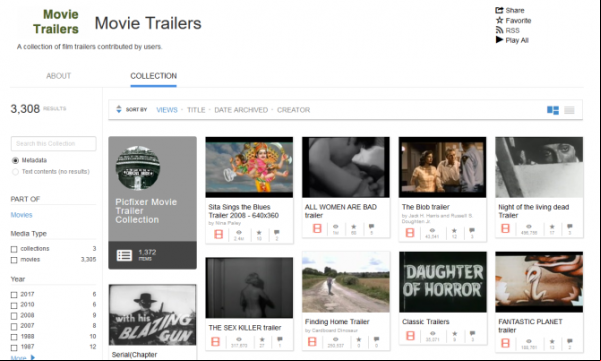601x361 pixels.
Task: Open The Blob trailer title link
Action: click(x=425, y=207)
